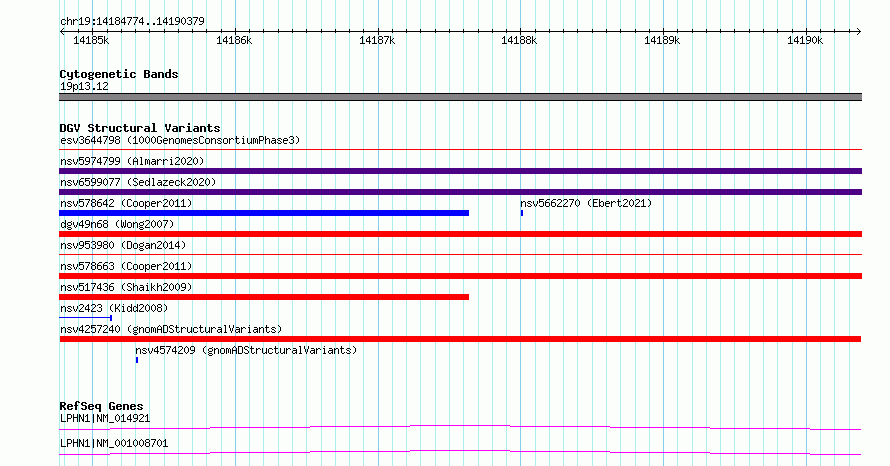Select the nsv953980 thin red line feature

coord(460,255)
